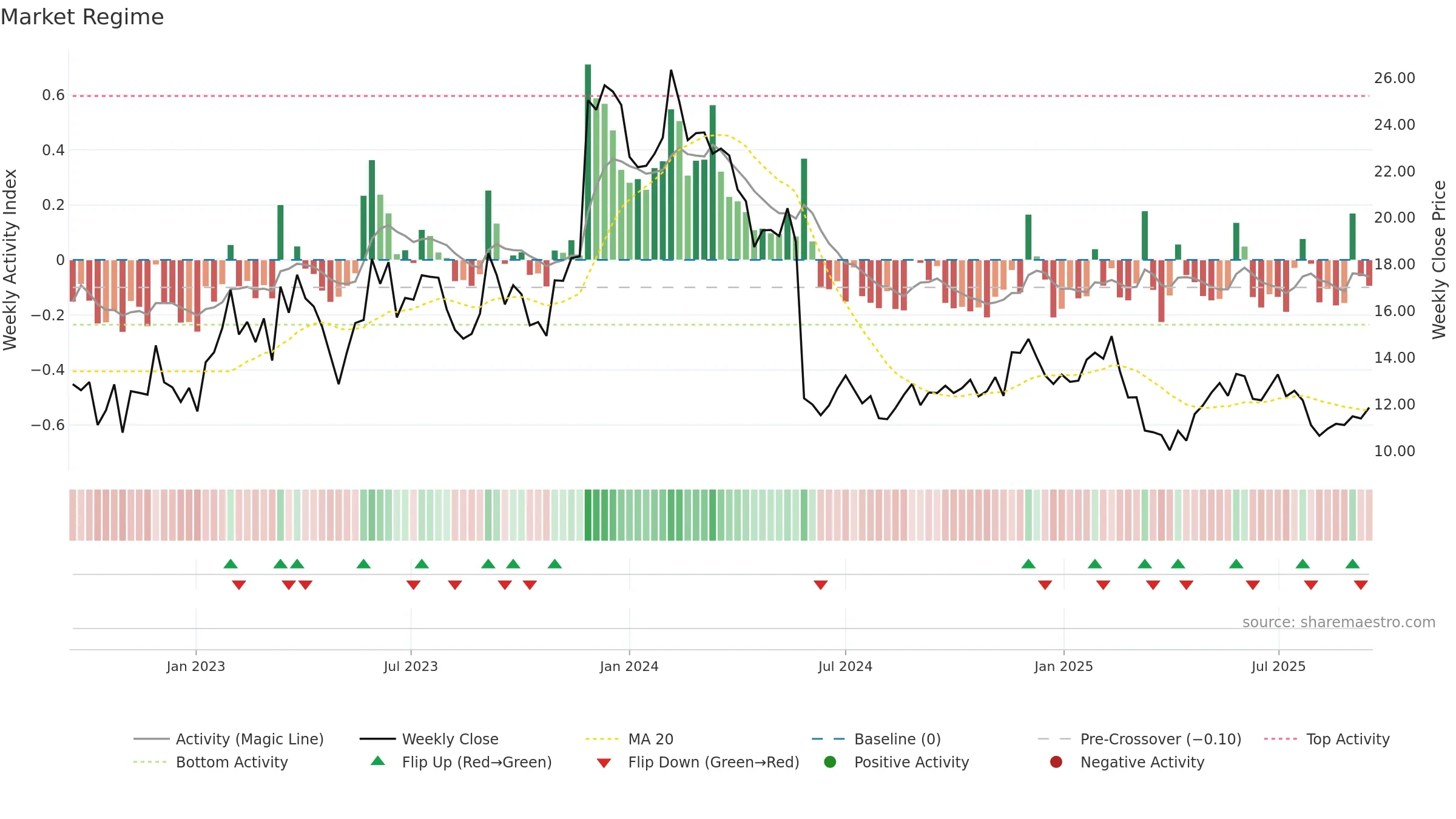Click the Market Regime chart title
Viewport: 1456px width, 819px height.
[82, 16]
